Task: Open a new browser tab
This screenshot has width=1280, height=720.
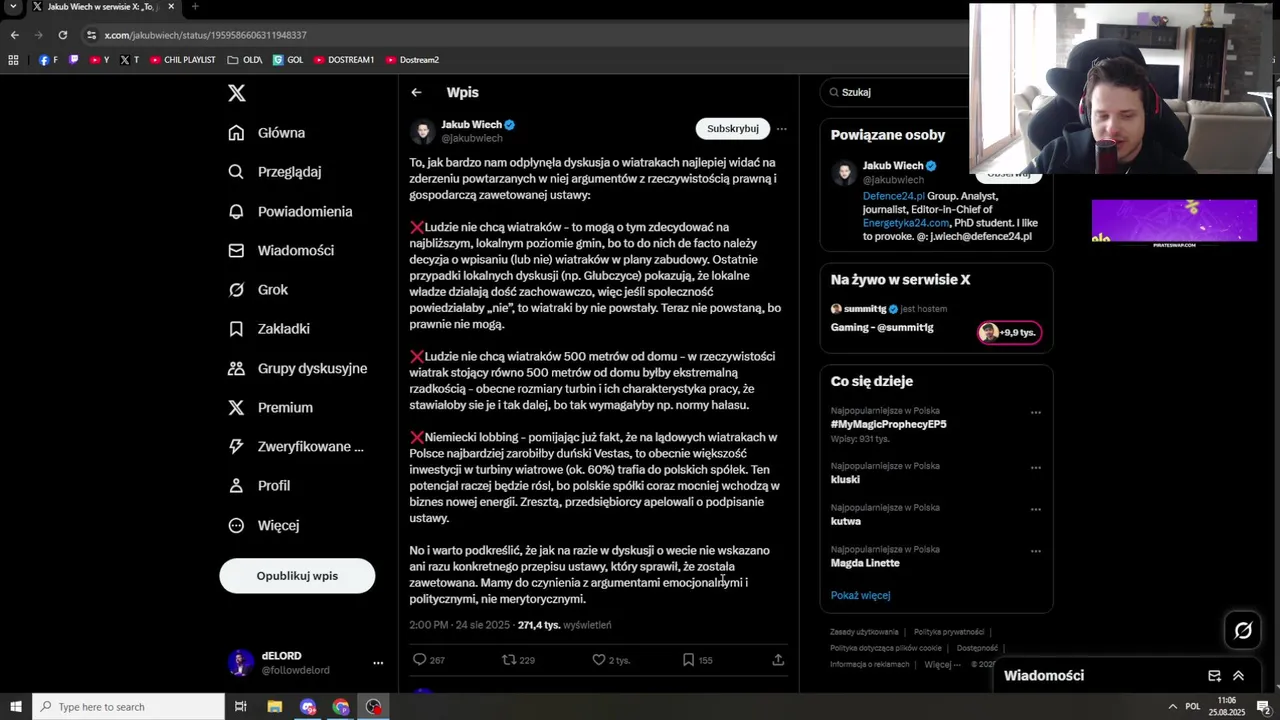Action: coord(195,7)
